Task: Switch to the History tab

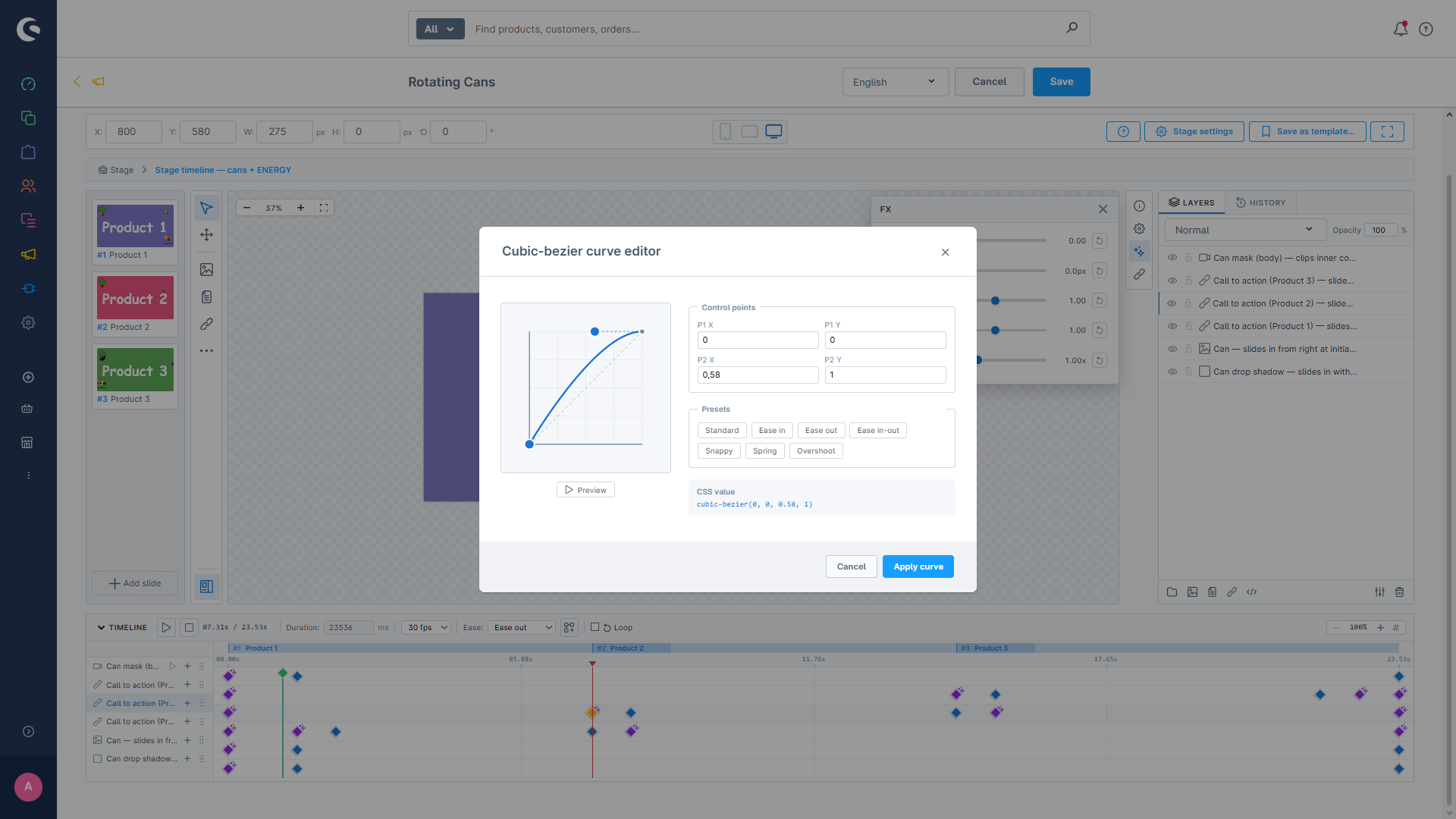Action: pyautogui.click(x=1260, y=202)
